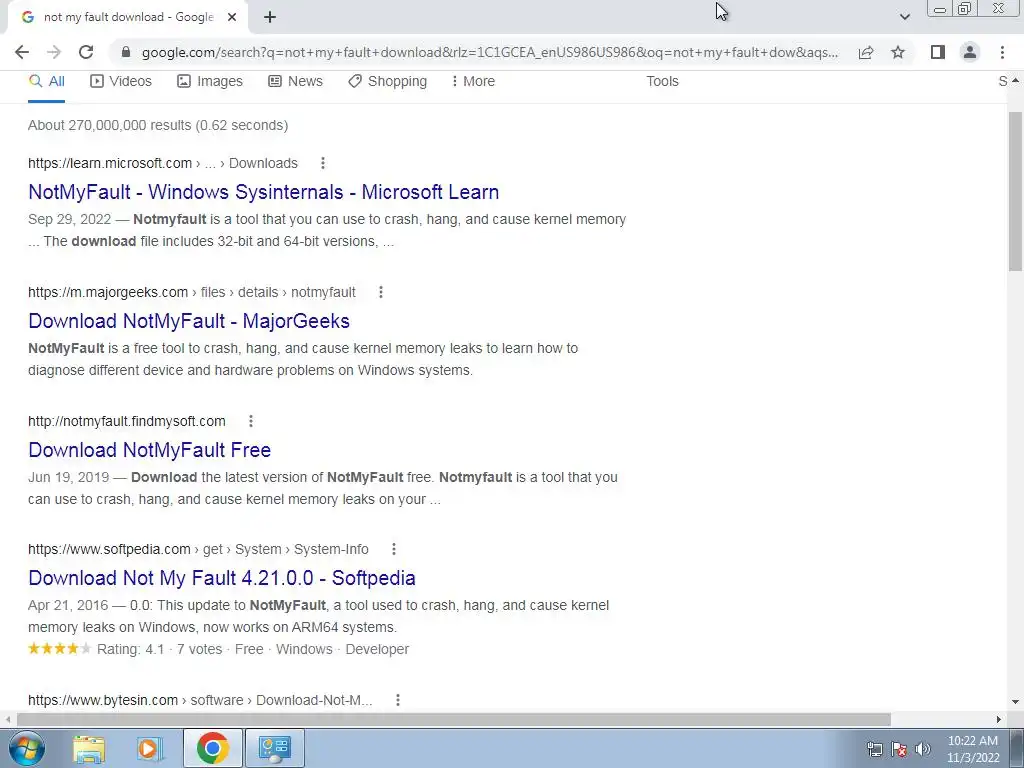Open Windows Media Player from taskbar
The image size is (1024, 768).
tap(149, 748)
